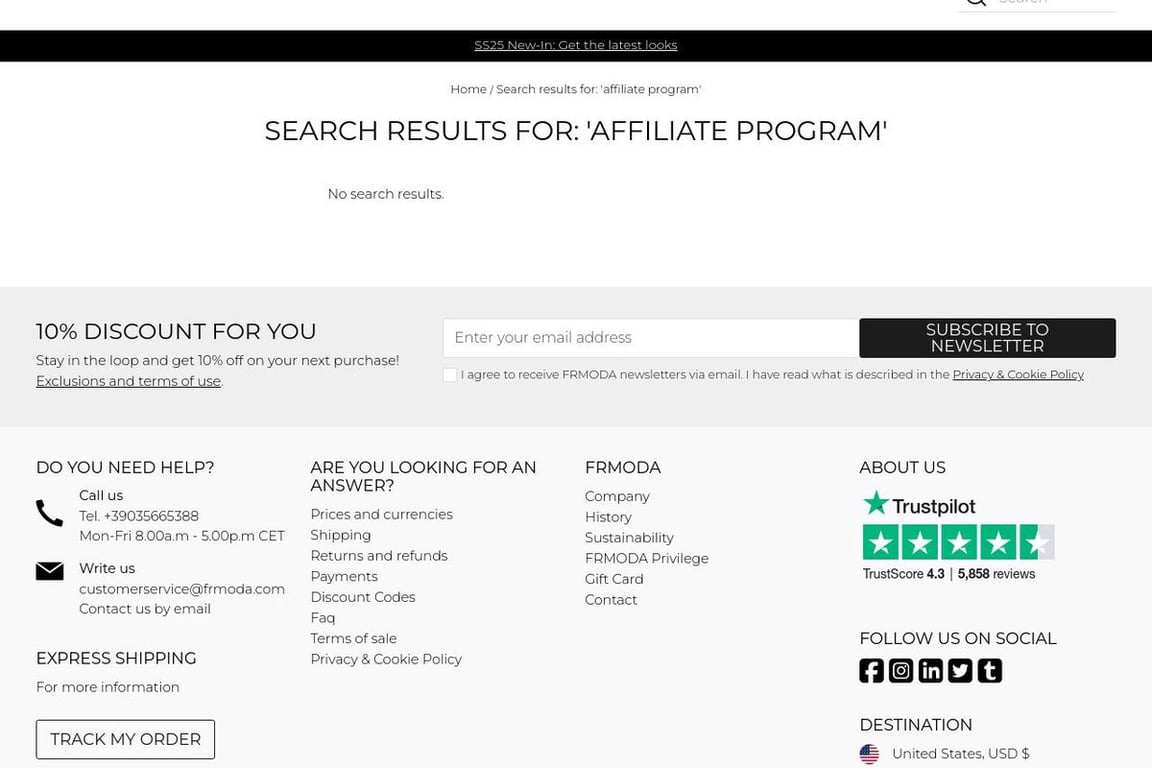This screenshot has width=1152, height=768.
Task: Open Exclusions and terms of use
Action: (x=128, y=381)
